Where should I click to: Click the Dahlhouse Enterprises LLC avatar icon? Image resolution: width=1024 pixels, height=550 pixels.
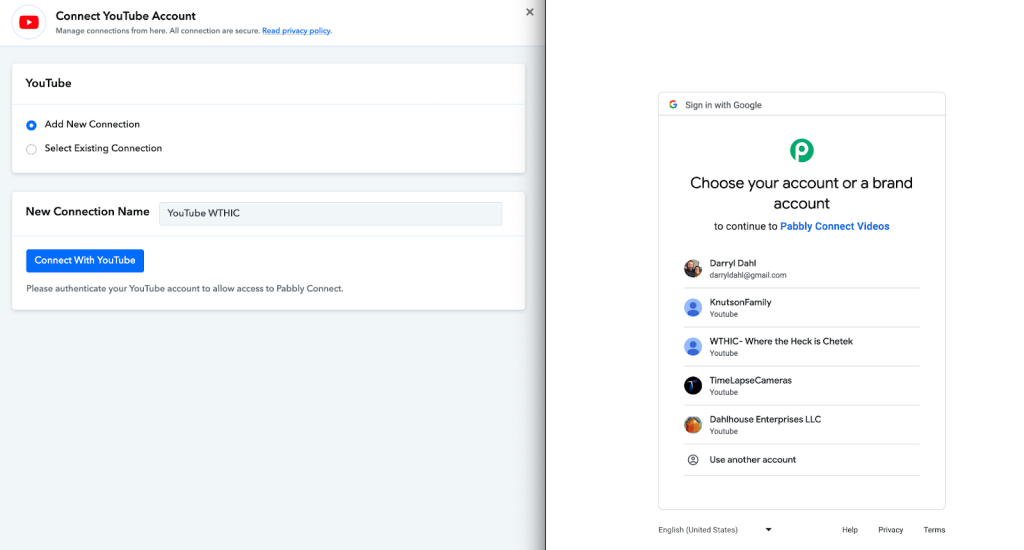[x=693, y=425]
